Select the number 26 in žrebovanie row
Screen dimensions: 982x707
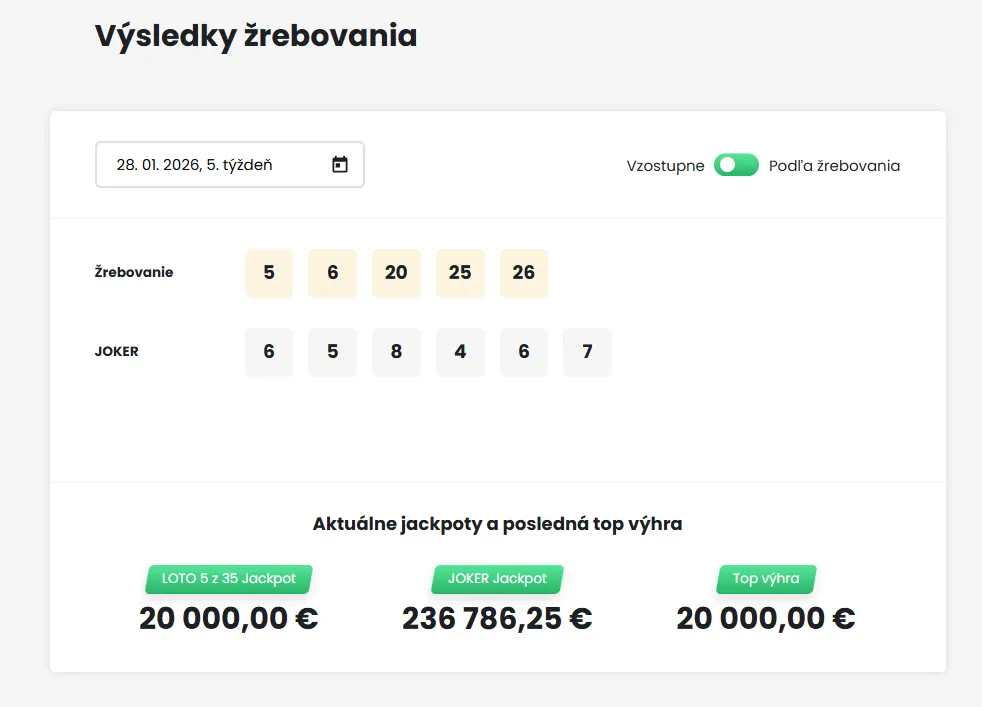(x=524, y=273)
